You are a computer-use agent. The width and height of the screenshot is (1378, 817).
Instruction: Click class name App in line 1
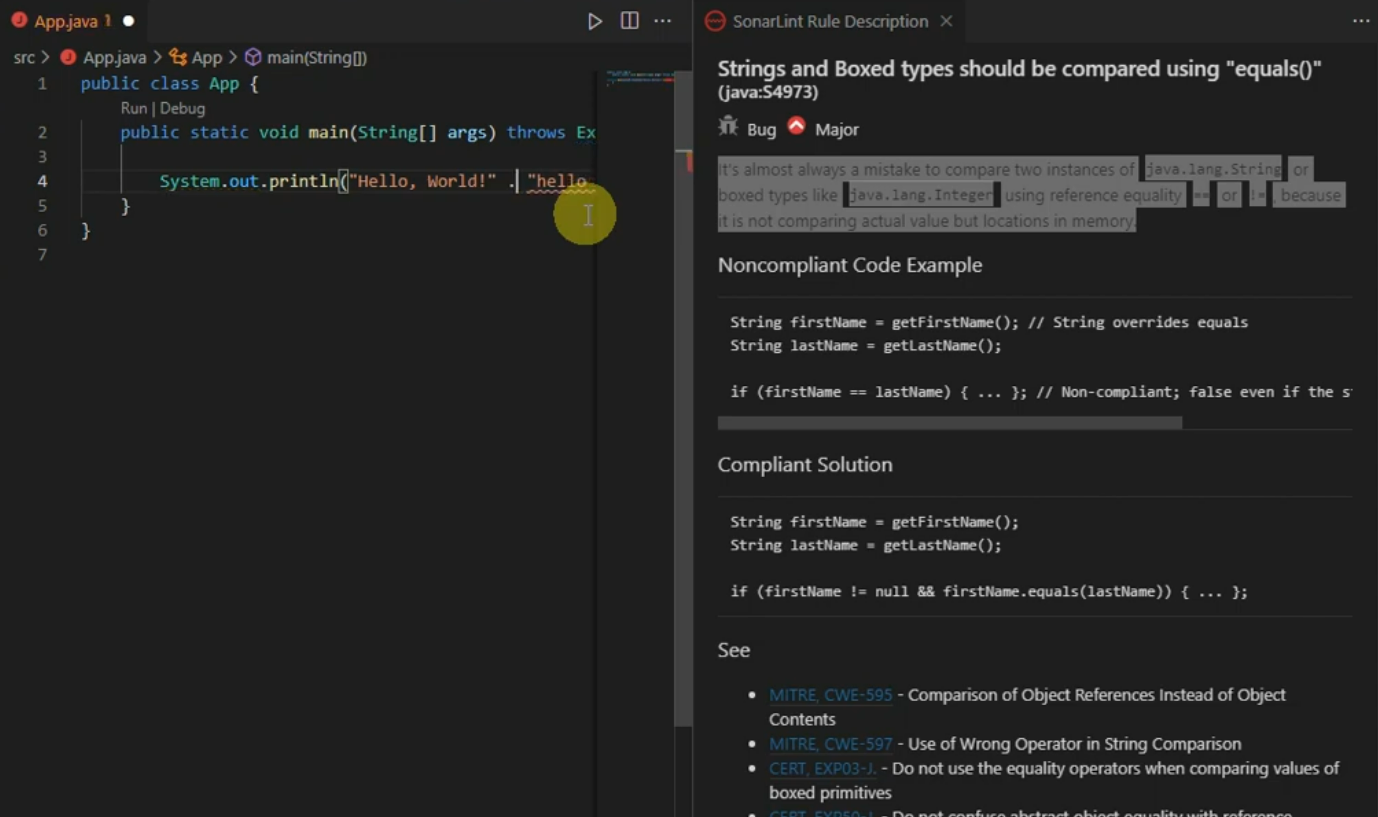coord(224,84)
